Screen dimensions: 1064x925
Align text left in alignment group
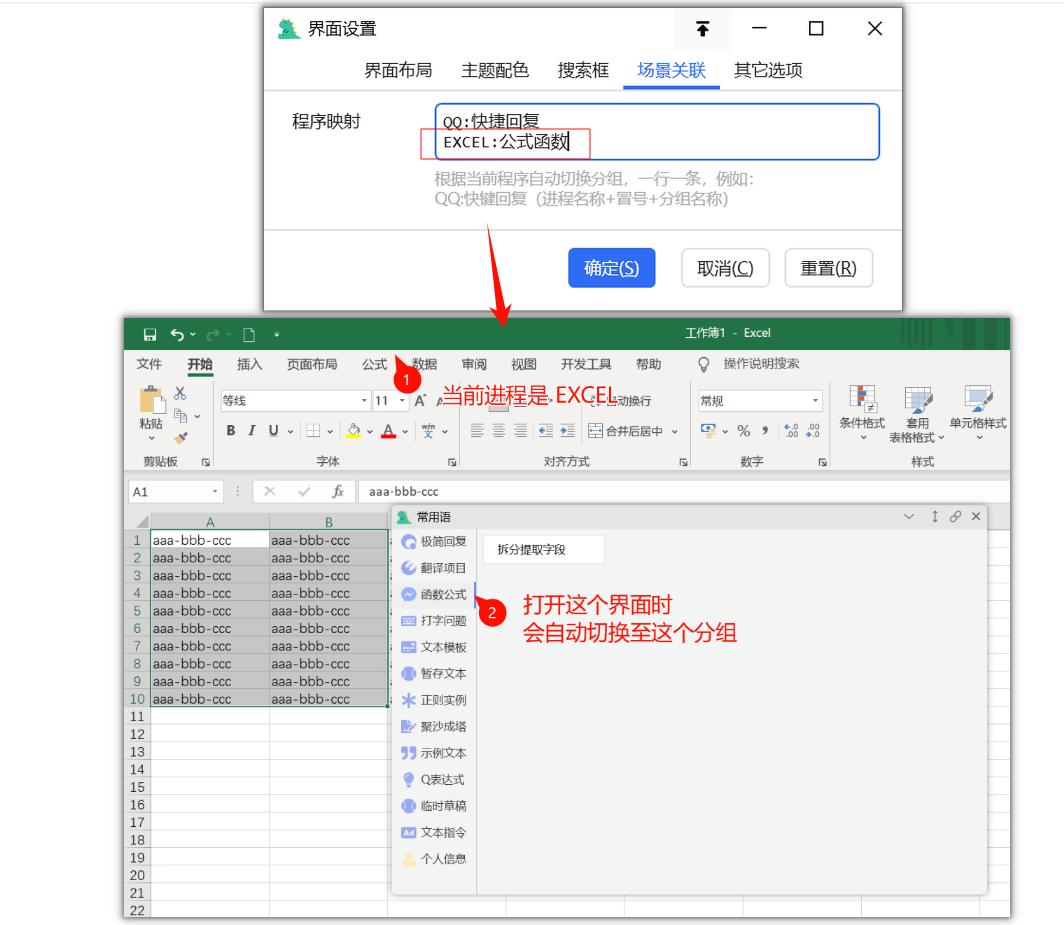(477, 430)
